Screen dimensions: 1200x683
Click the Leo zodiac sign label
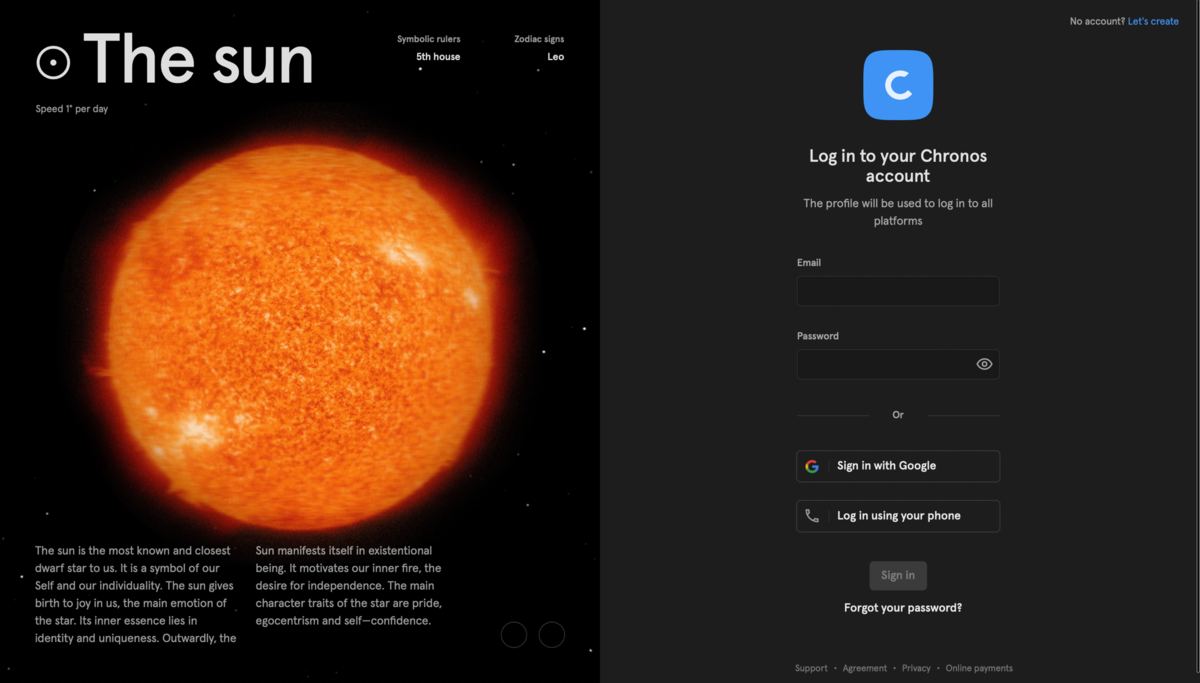point(556,57)
